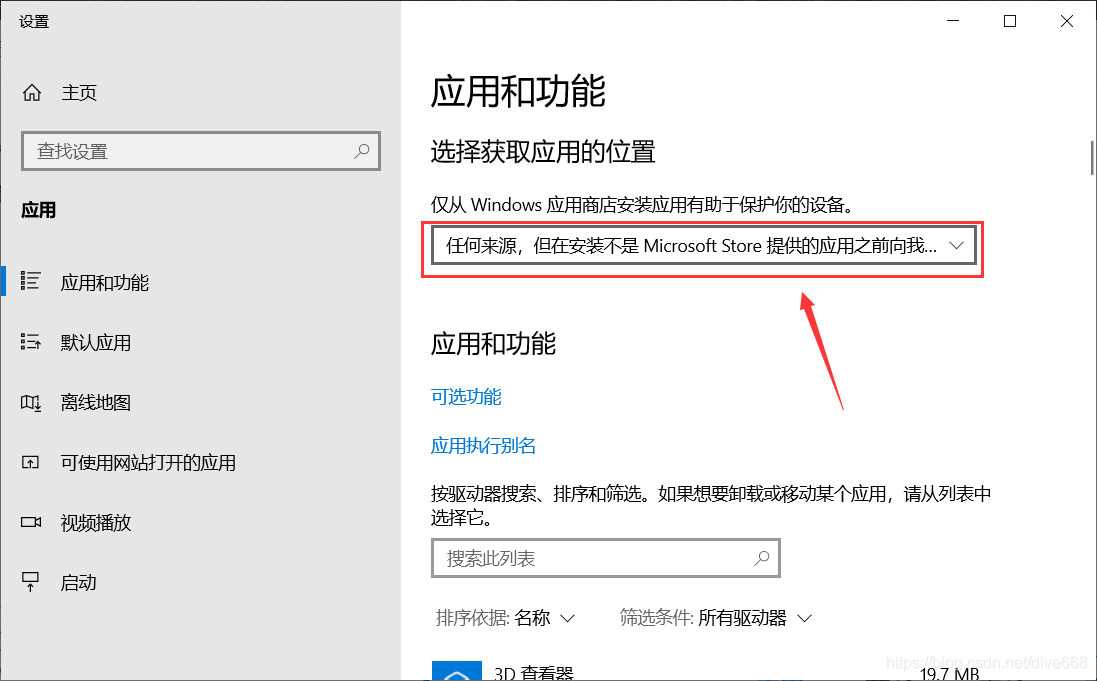Viewport: 1097px width, 681px height.
Task: Click the right-side scrollbar
Action: coord(1090,155)
